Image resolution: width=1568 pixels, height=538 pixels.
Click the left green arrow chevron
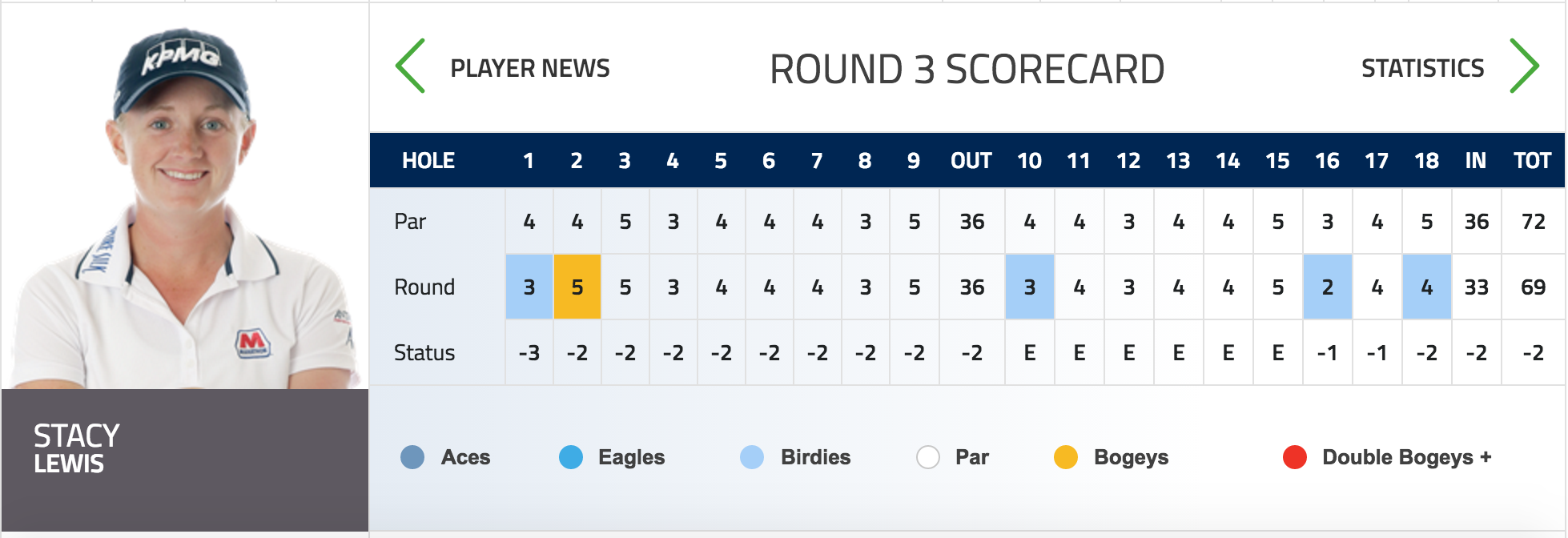(410, 66)
